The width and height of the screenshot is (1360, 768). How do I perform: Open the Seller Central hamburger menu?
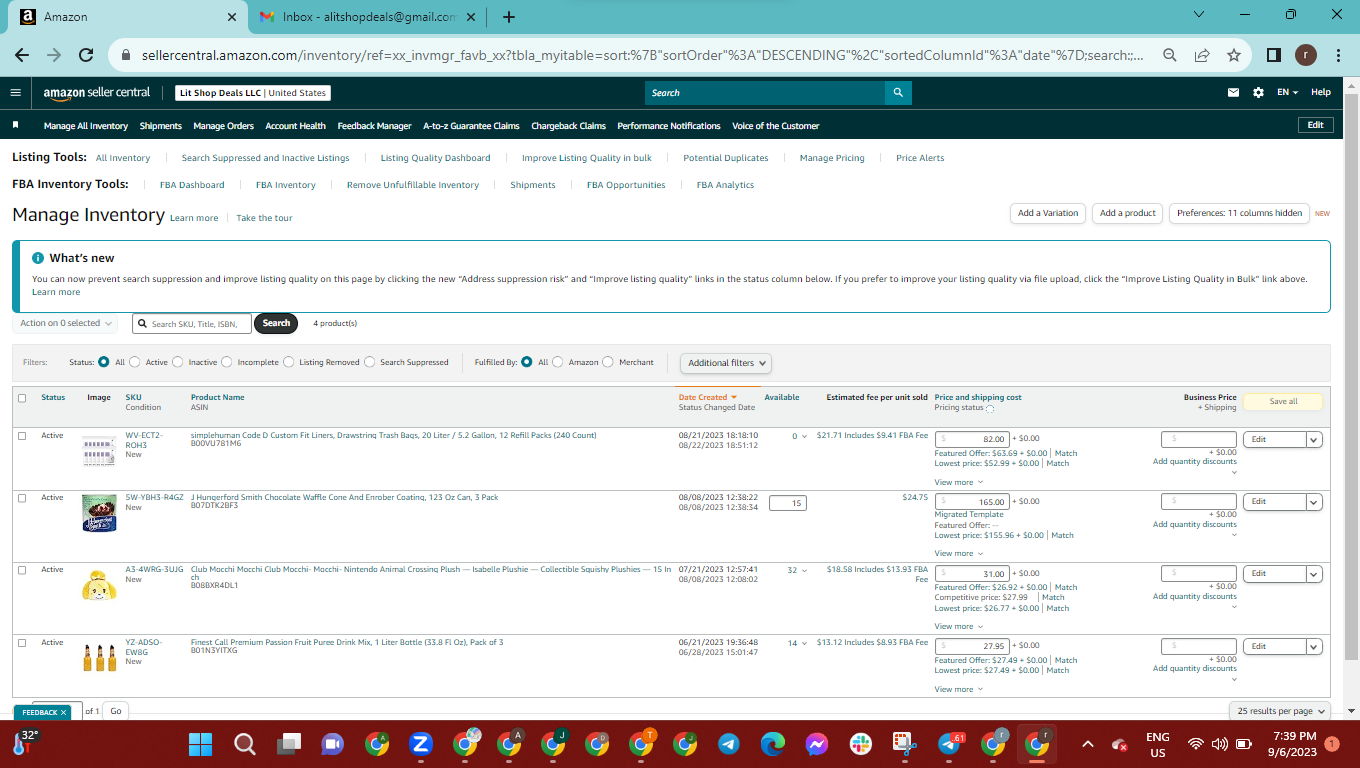[15, 92]
